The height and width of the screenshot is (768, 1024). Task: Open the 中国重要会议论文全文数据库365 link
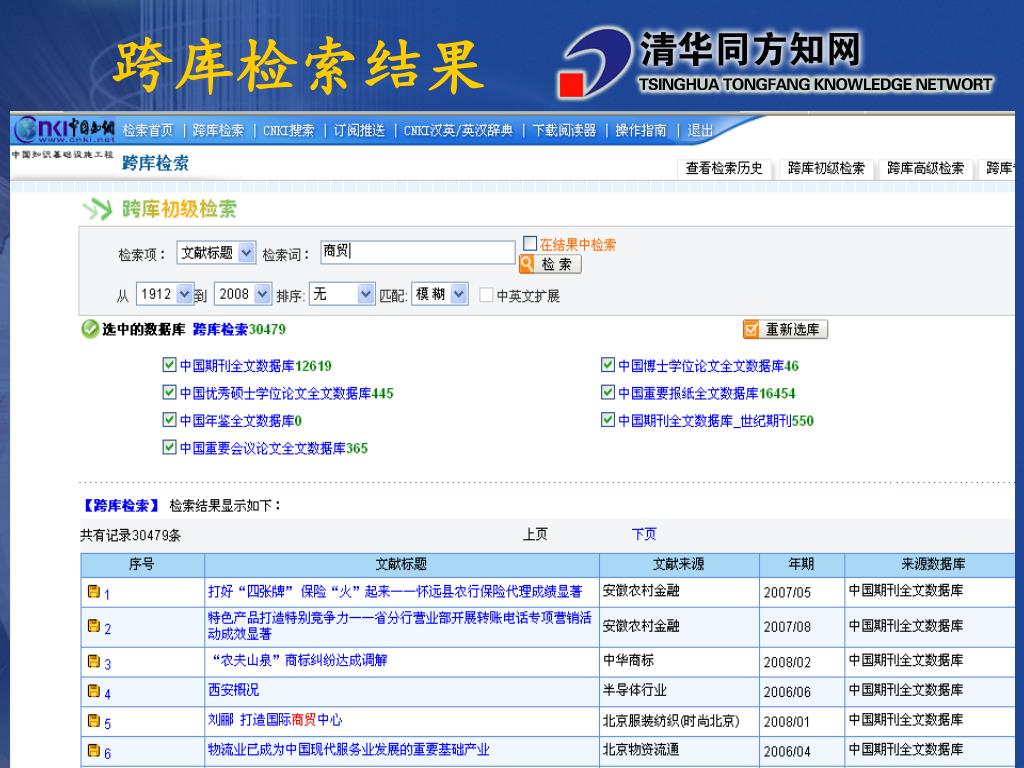[x=274, y=448]
